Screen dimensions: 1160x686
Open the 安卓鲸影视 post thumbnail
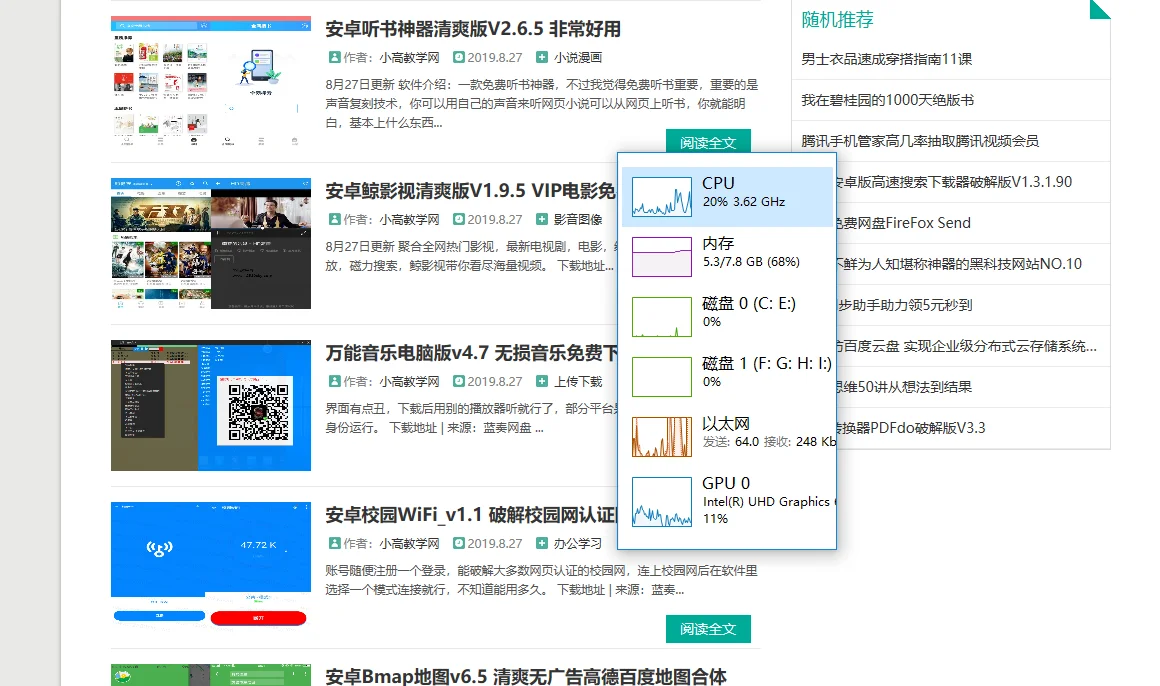tap(211, 243)
